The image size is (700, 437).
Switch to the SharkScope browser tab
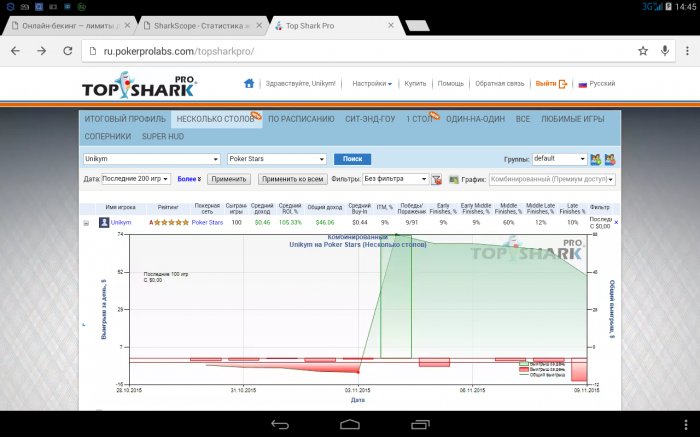pos(201,26)
